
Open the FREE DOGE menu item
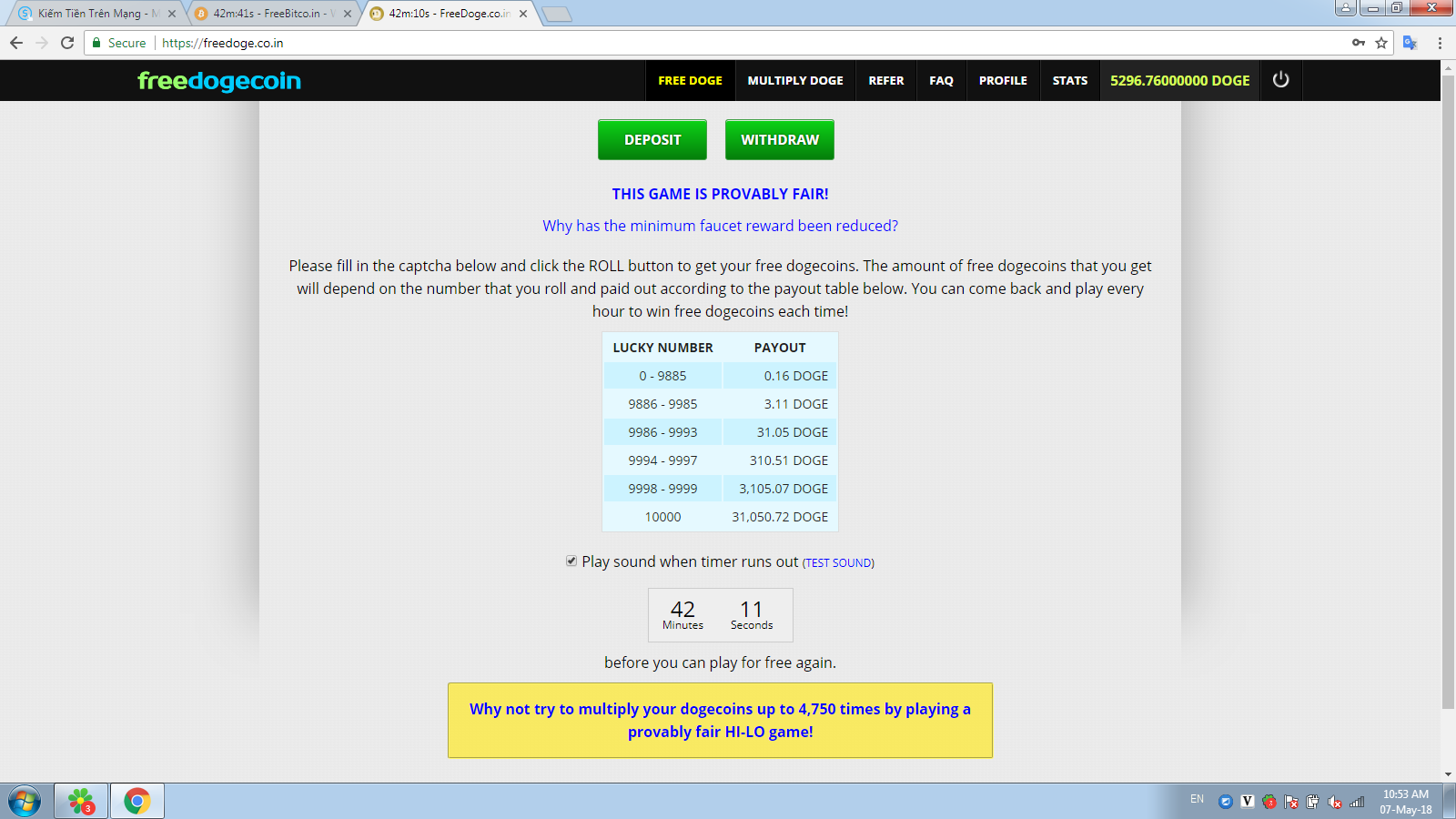coord(690,80)
